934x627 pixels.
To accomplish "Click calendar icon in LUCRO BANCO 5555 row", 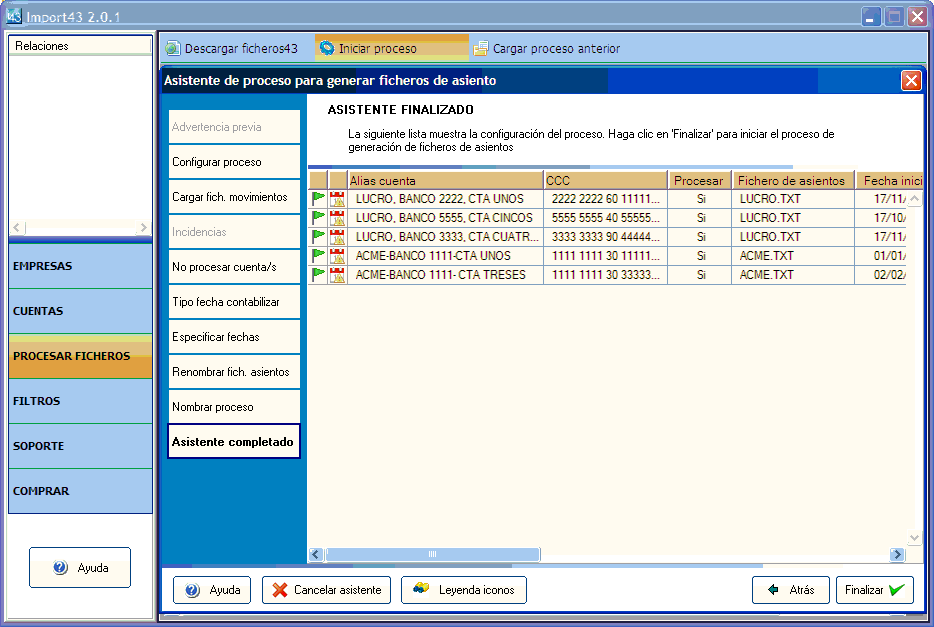I will tap(337, 218).
